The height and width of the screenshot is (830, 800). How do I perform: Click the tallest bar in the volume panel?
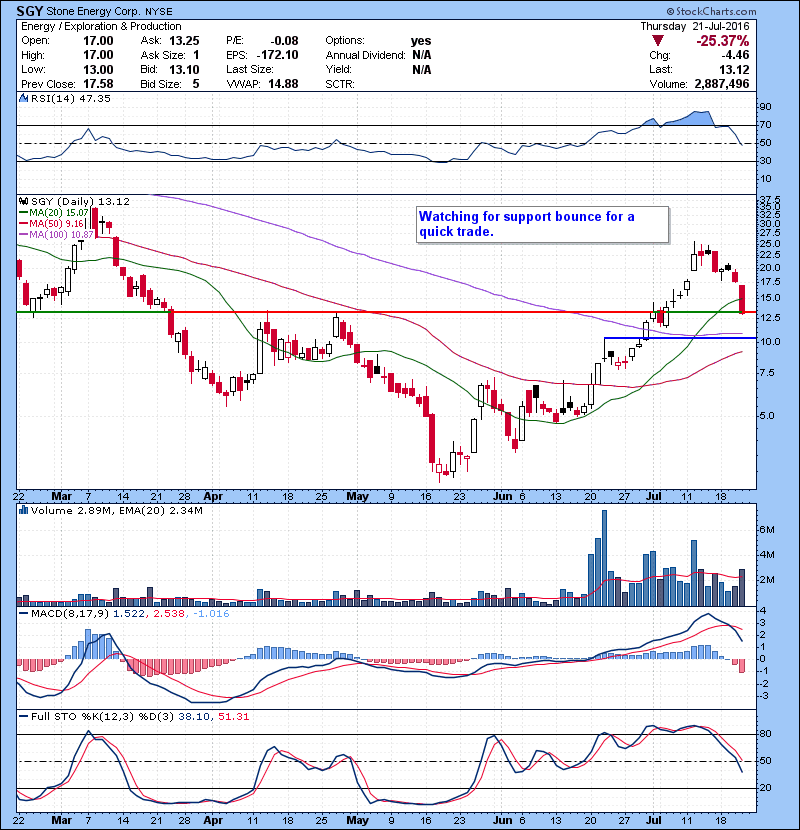(604, 558)
